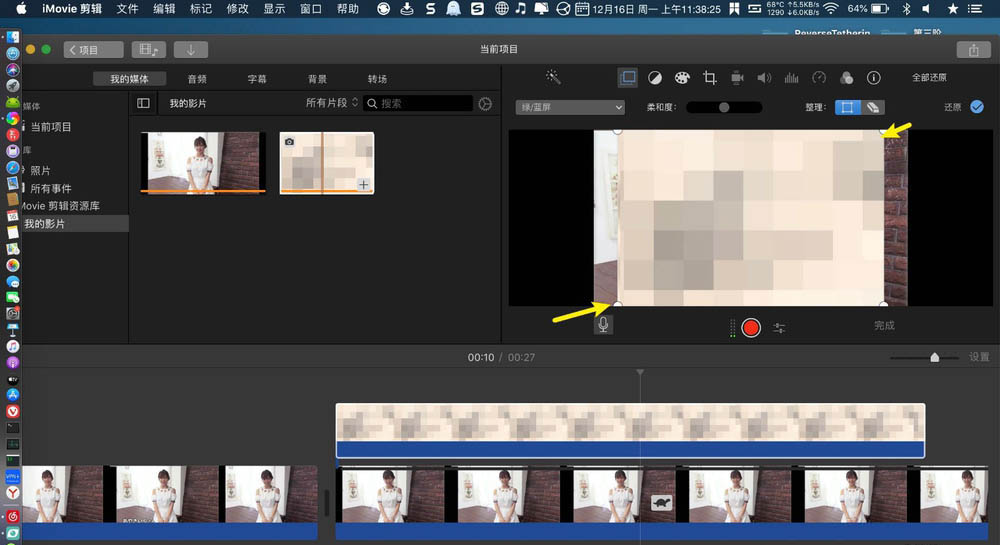Screen dimensions: 1000x545
Task: Start recording with the red record button
Action: pos(751,328)
